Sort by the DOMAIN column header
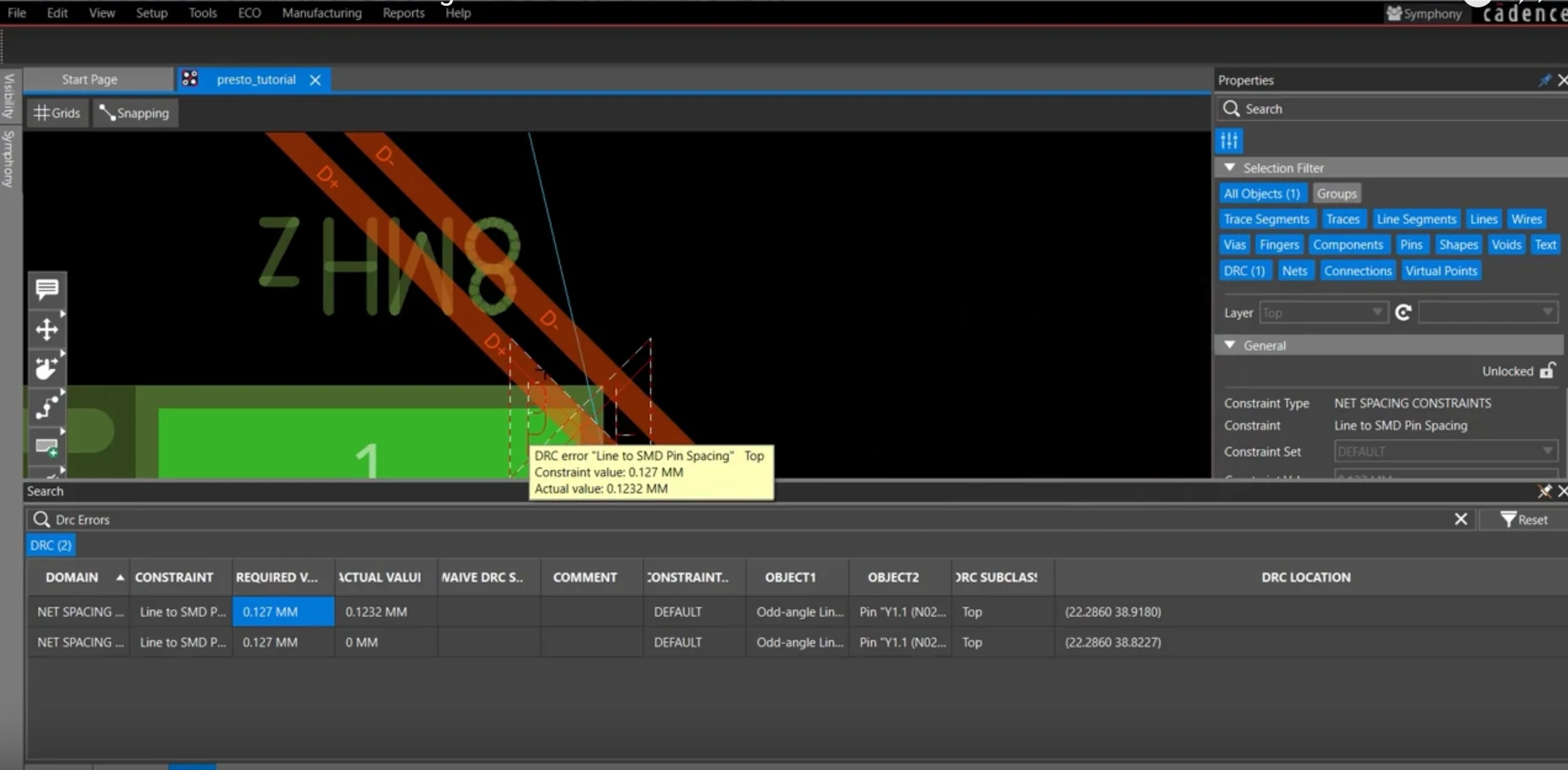The image size is (1568, 770). pyautogui.click(x=78, y=578)
